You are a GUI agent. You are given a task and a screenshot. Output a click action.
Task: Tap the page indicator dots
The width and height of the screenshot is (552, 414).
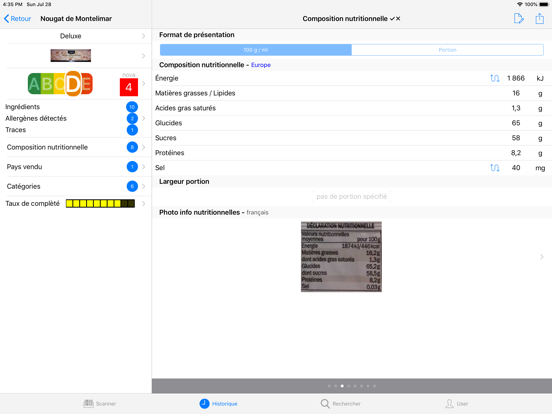coord(352,386)
